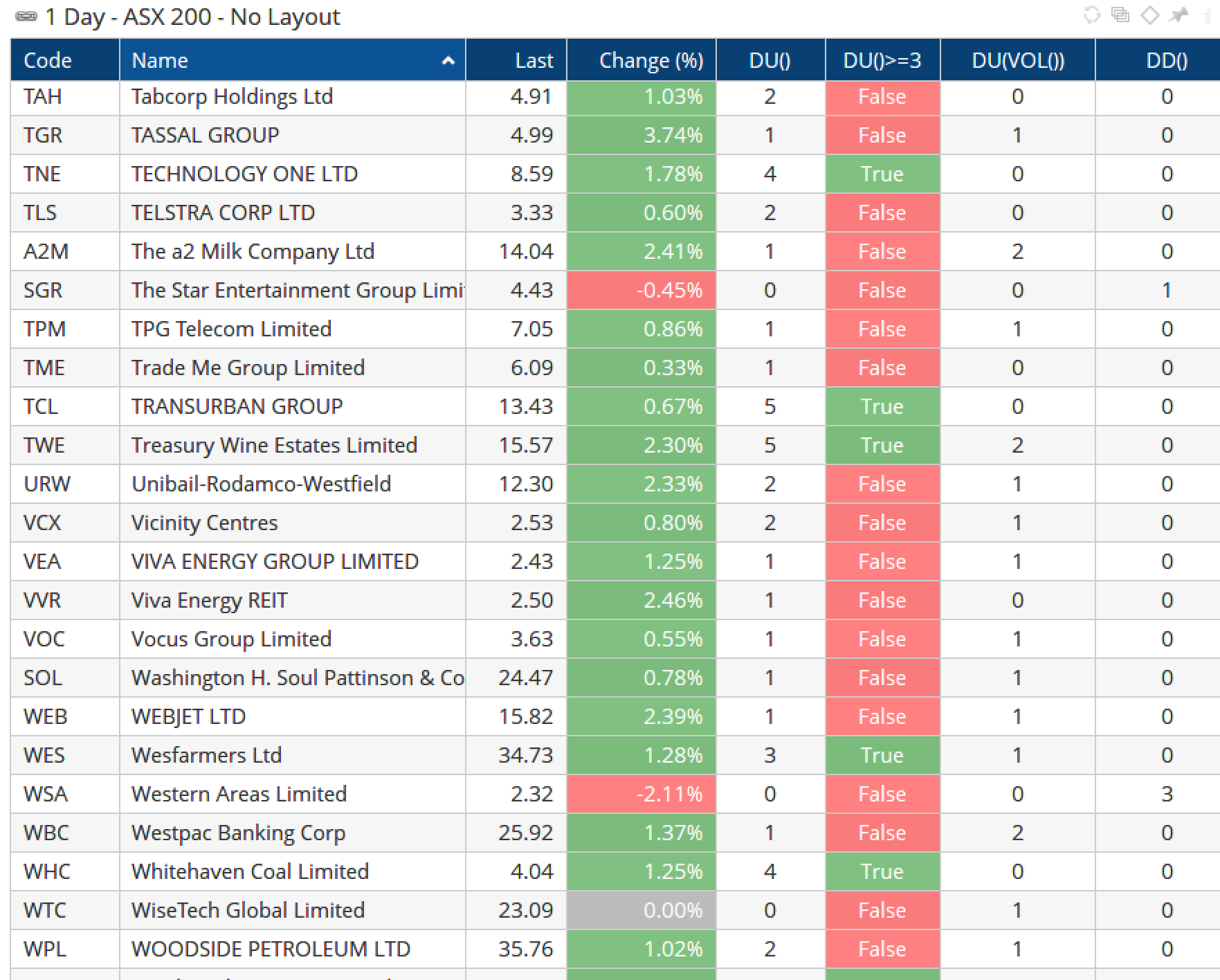The image size is (1220, 980).
Task: Sort by the DU(VOL()) column header
Action: 1017,60
